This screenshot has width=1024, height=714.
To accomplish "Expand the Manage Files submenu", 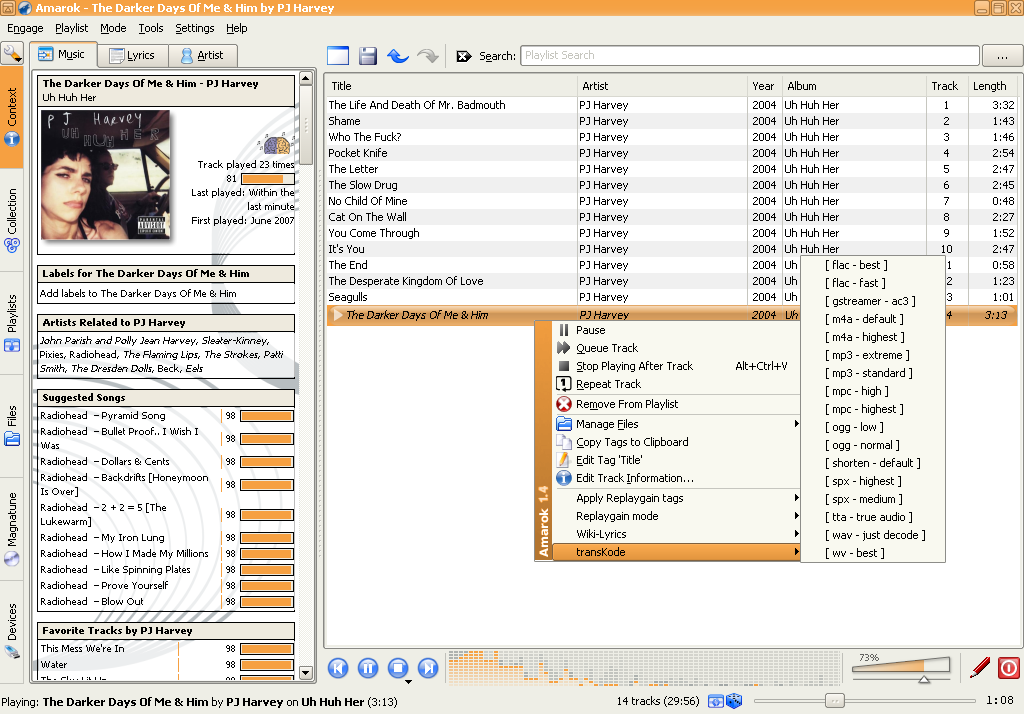I will 676,424.
